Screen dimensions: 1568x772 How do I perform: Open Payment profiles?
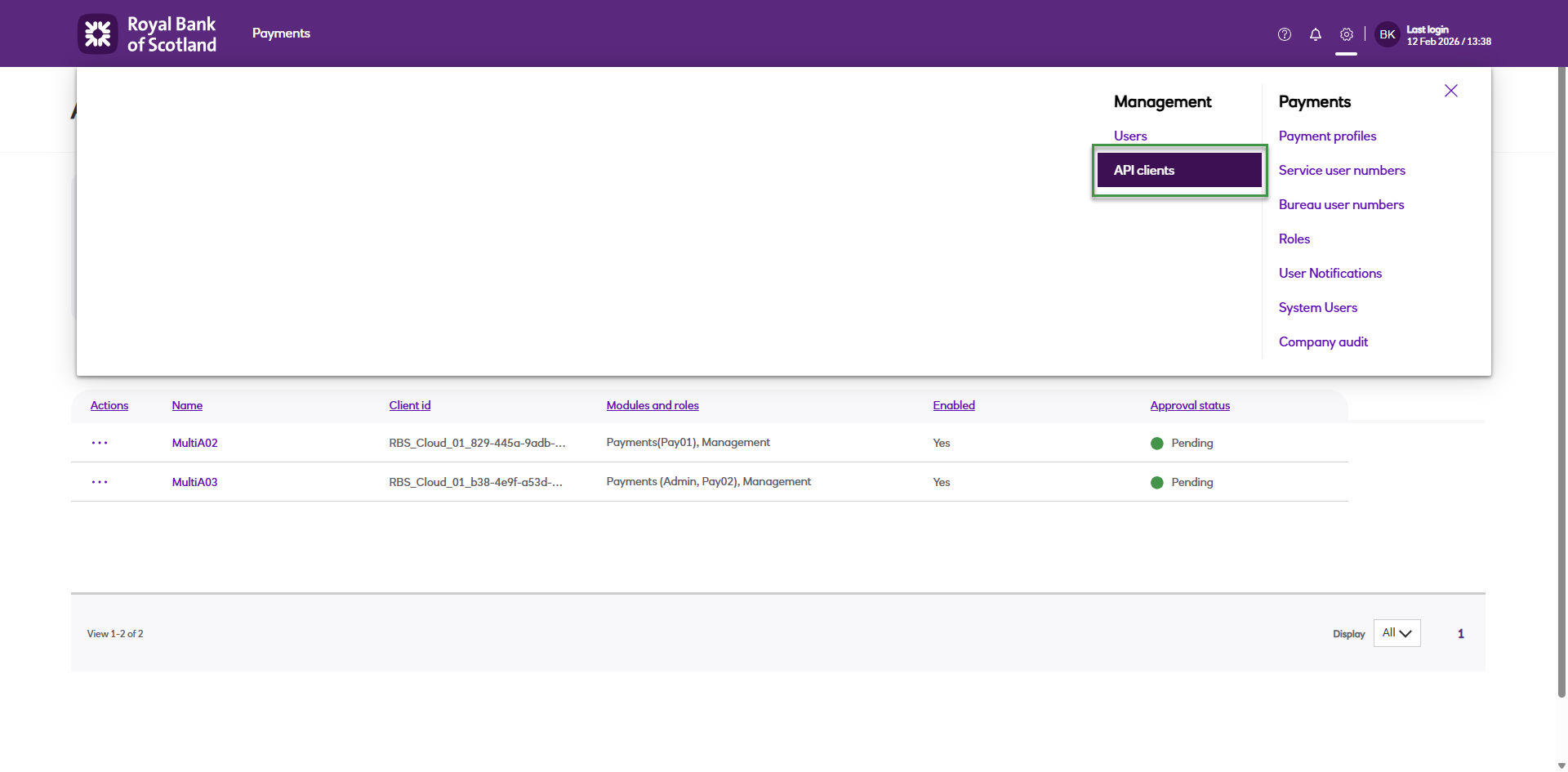tap(1327, 136)
